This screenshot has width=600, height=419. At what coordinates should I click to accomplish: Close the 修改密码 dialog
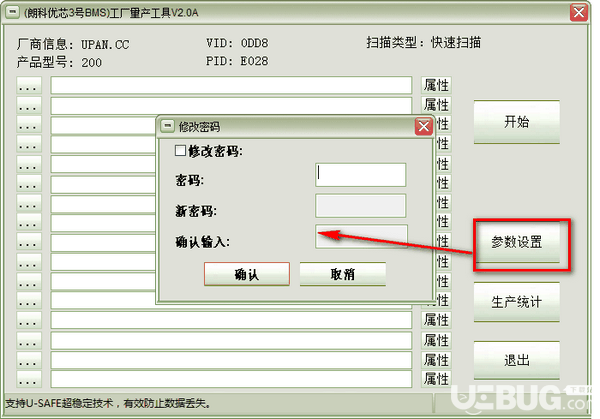[424, 126]
